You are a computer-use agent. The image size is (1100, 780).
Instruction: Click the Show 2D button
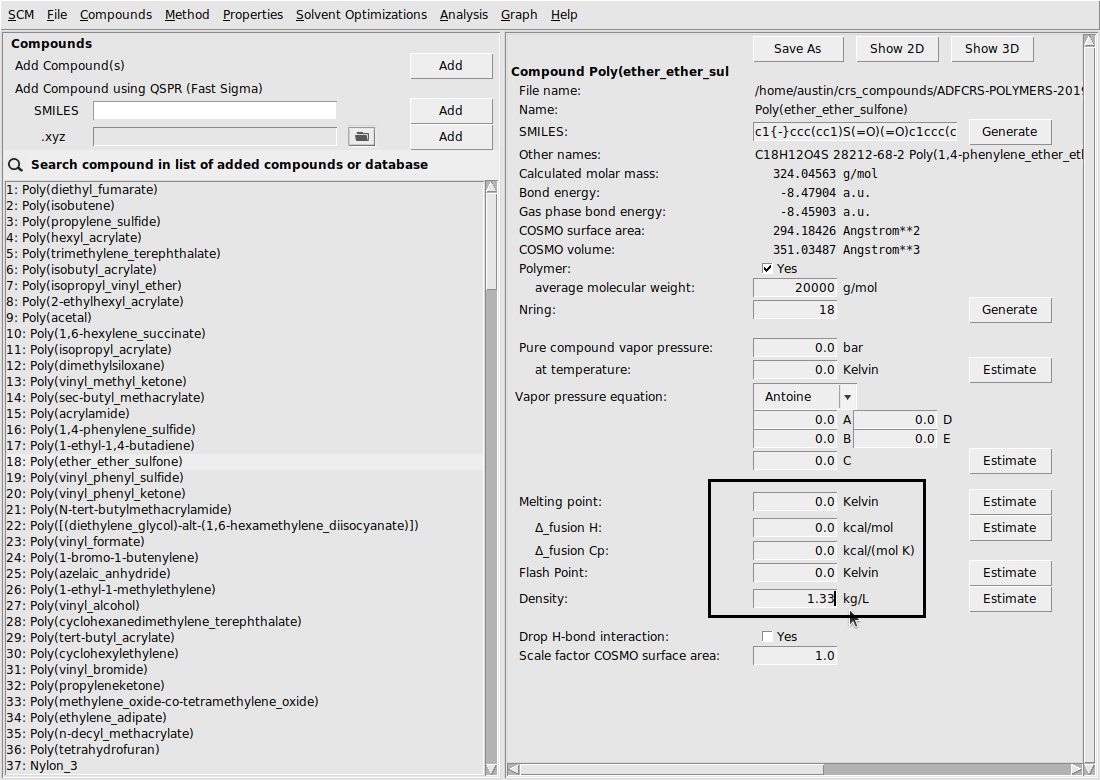coord(897,48)
